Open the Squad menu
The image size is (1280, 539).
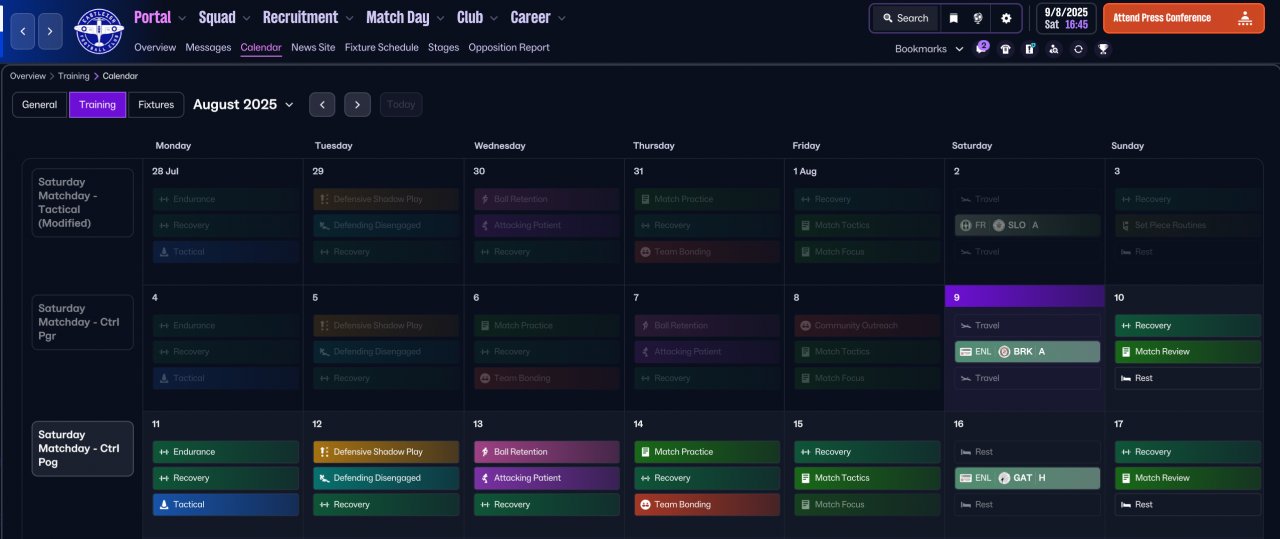click(224, 17)
